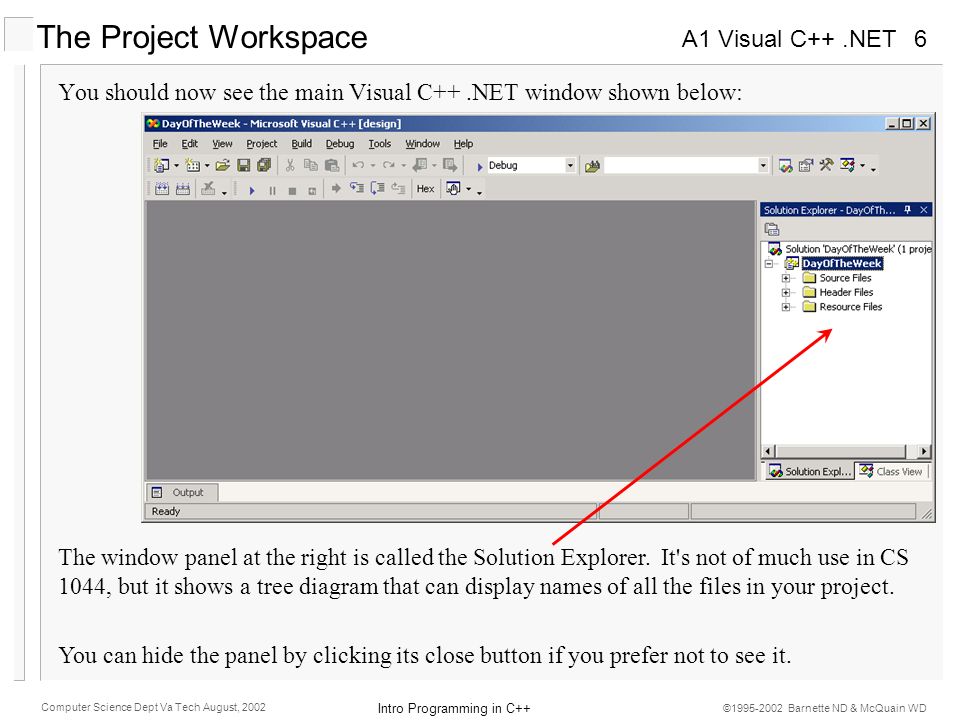Switch to the Class View tab
960x720 pixels.
click(891, 471)
